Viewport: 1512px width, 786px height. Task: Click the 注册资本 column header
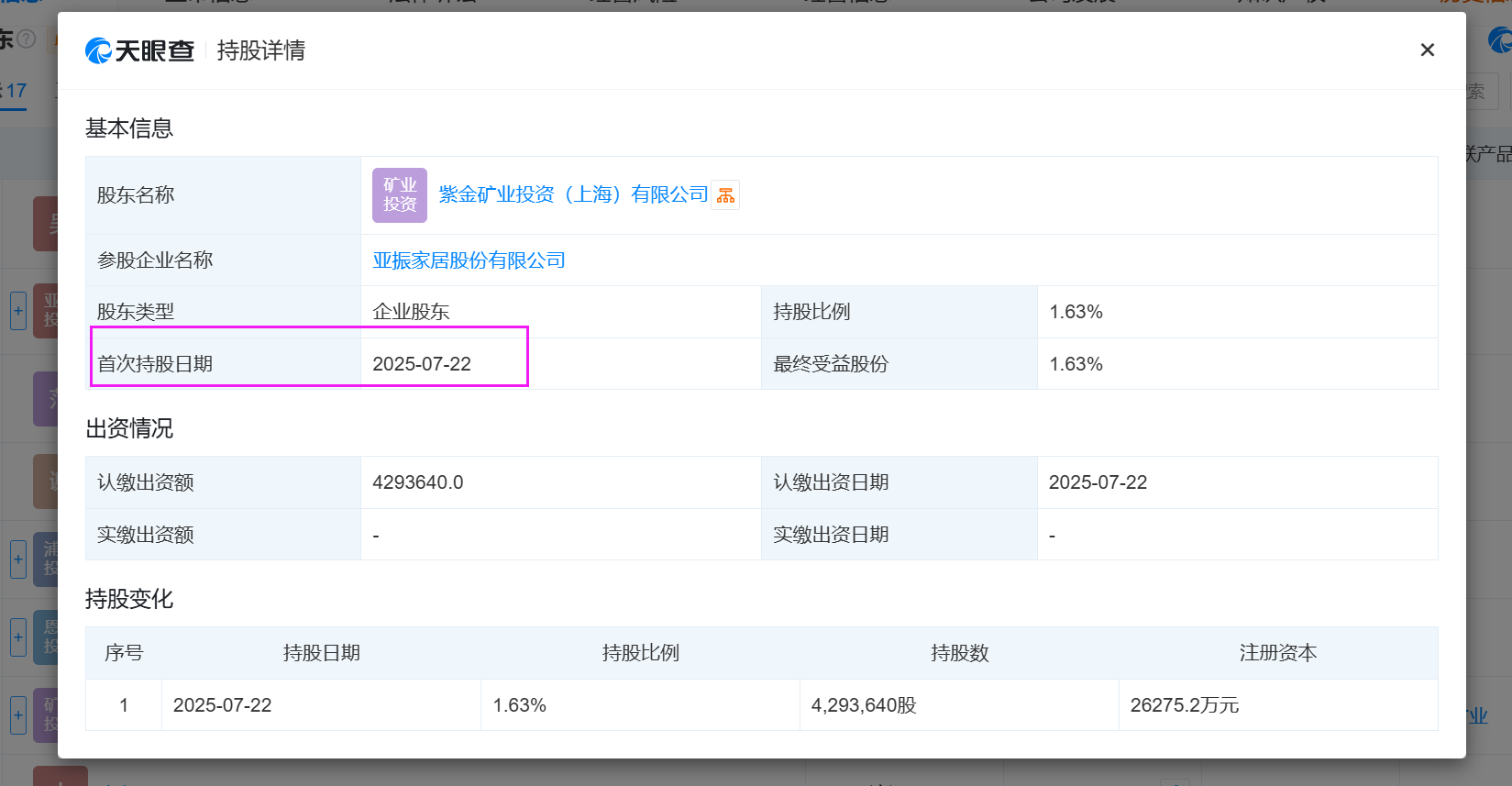[1278, 653]
